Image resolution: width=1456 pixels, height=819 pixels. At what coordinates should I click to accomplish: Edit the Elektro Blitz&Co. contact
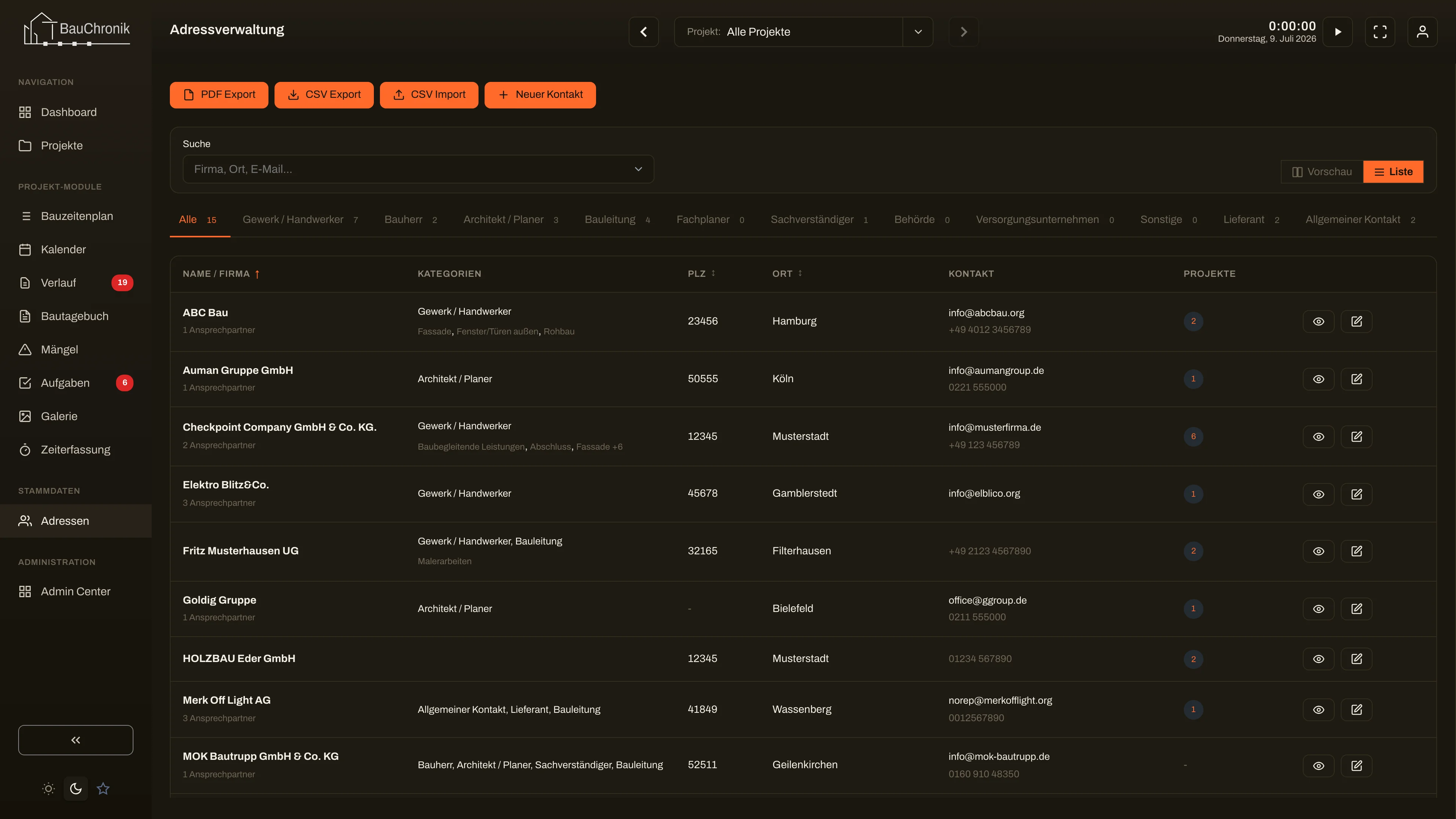tap(1357, 494)
